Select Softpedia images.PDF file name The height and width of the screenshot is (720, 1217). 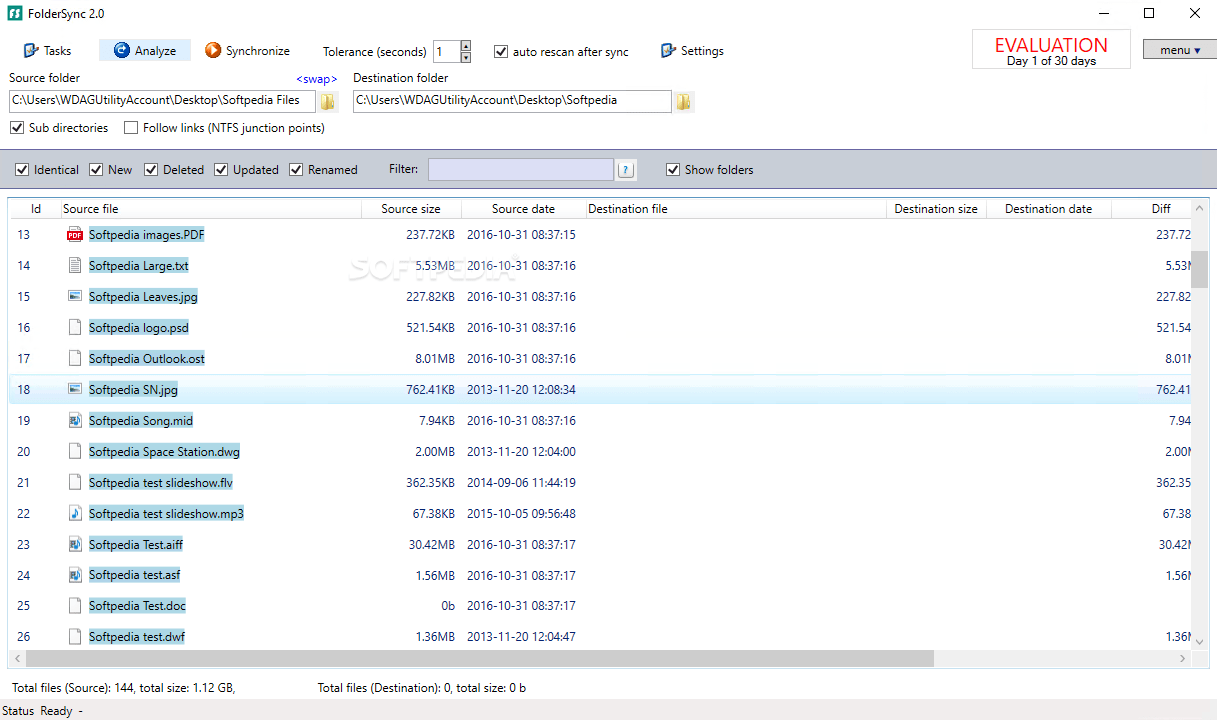(x=147, y=235)
